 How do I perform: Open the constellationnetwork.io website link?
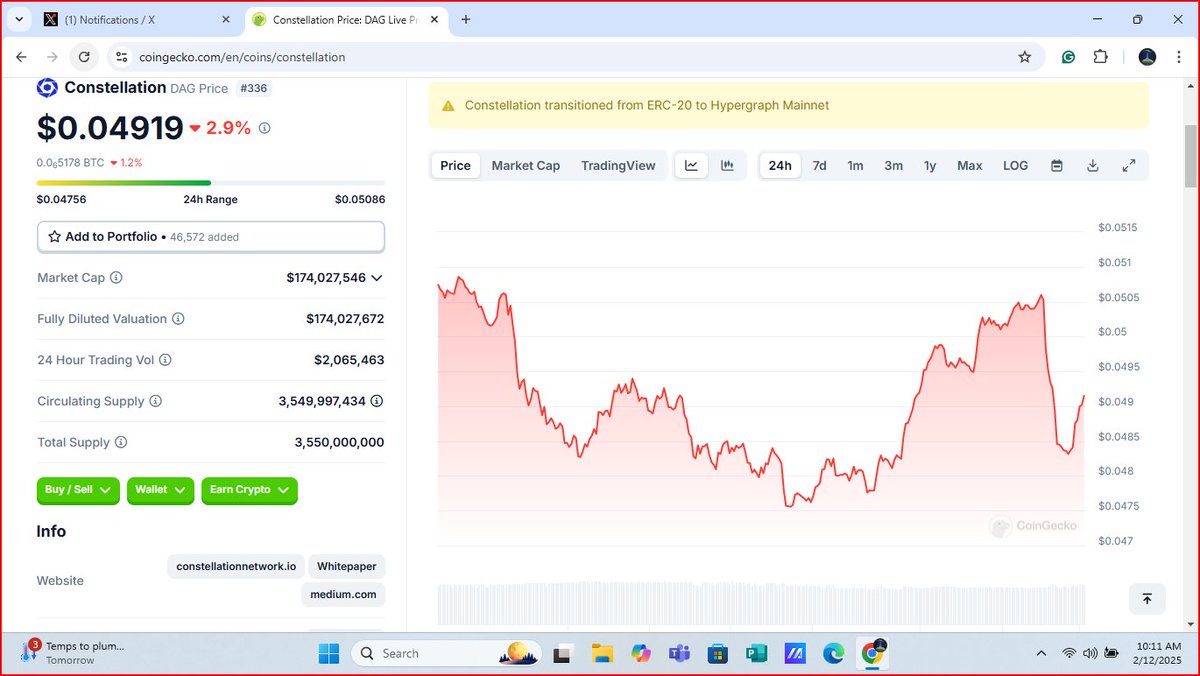[x=236, y=566]
